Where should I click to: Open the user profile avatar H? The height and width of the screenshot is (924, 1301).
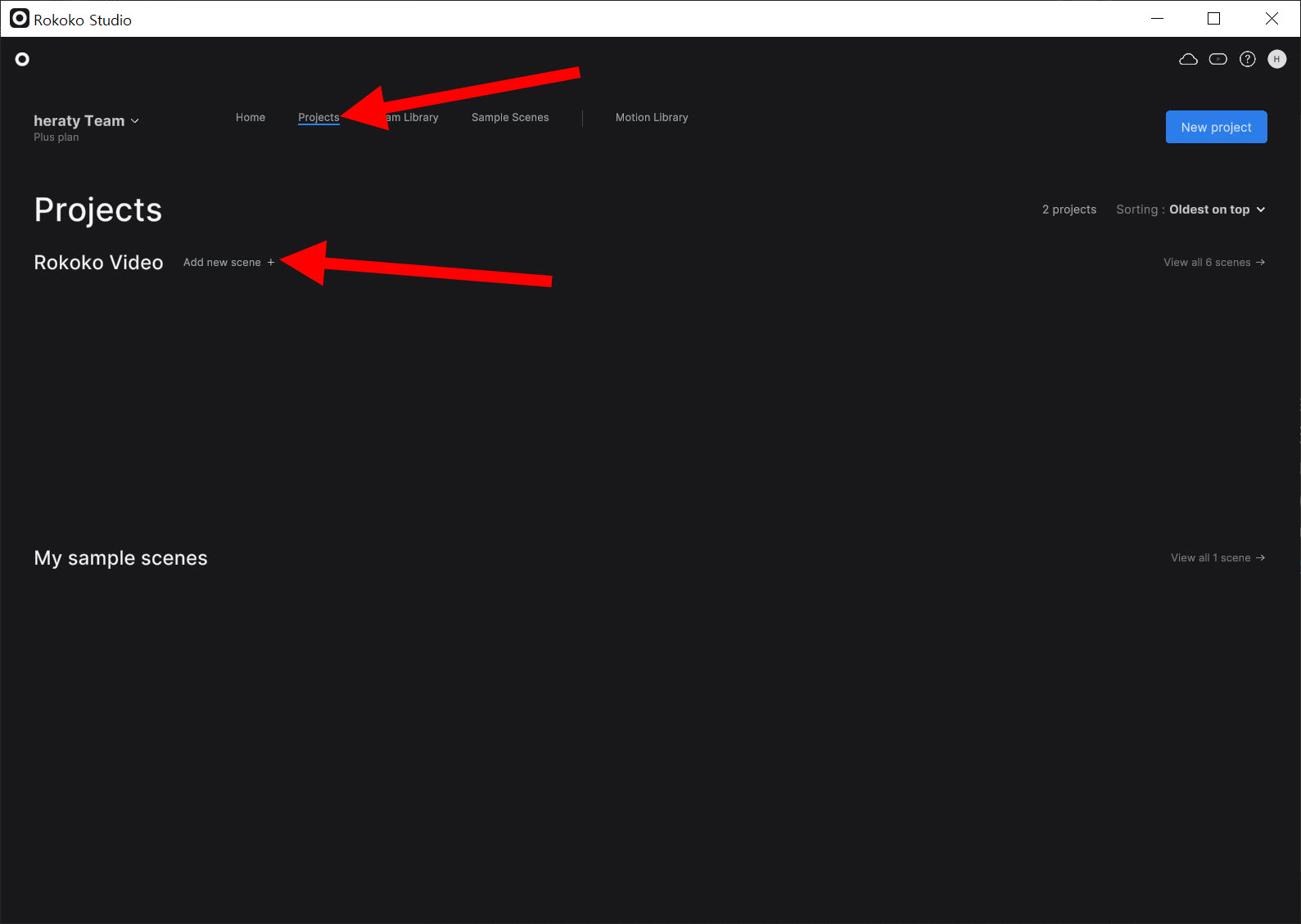pyautogui.click(x=1277, y=59)
